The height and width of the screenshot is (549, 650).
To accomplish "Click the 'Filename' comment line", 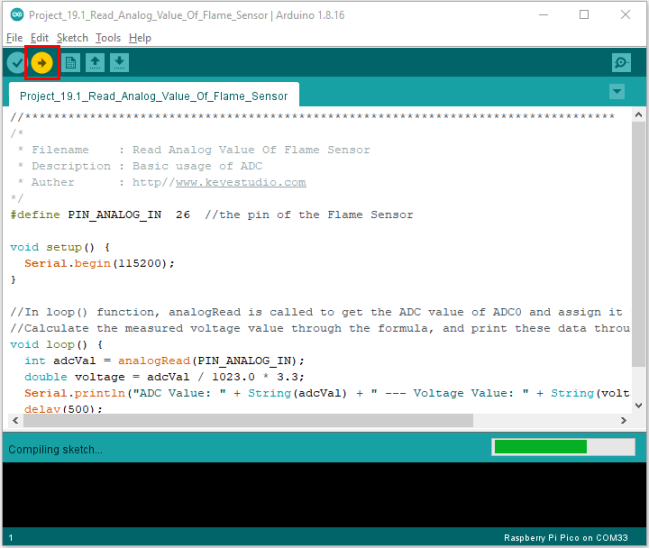I will 194,150.
